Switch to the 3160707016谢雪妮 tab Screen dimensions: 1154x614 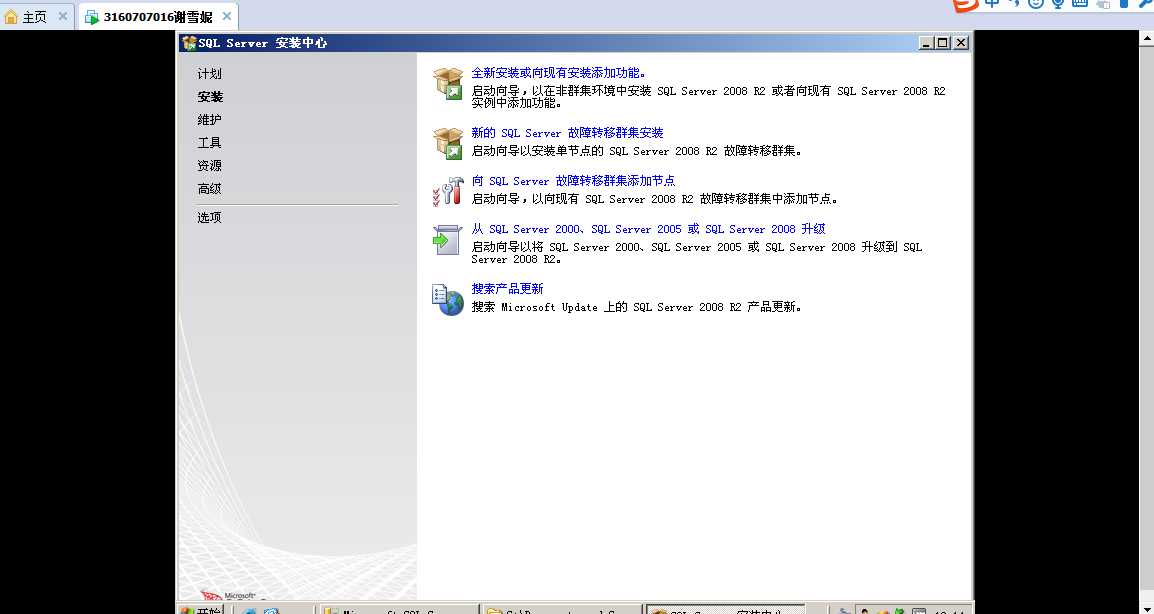pos(157,17)
